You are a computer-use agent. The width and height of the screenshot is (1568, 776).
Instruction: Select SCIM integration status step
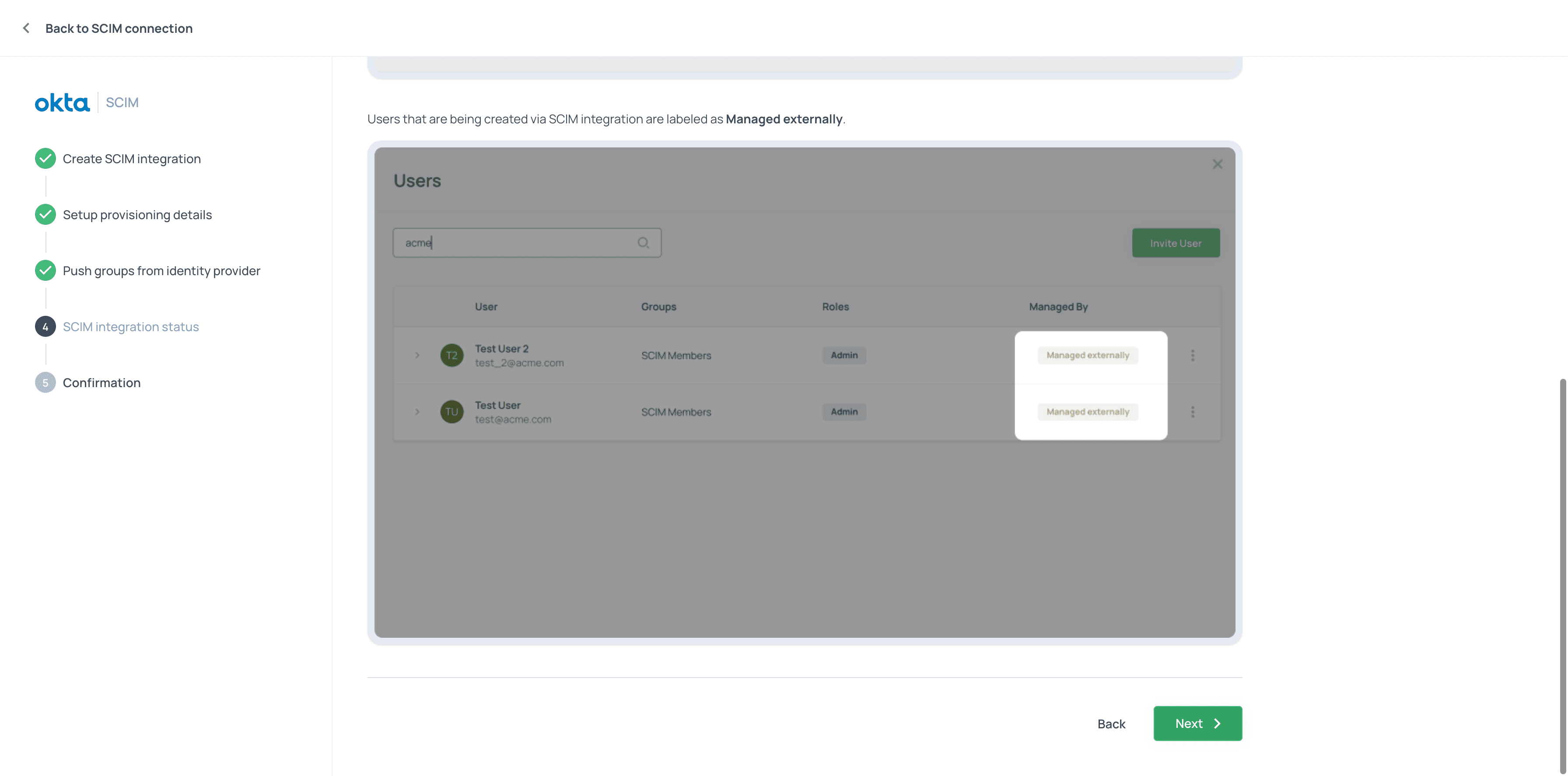131,326
